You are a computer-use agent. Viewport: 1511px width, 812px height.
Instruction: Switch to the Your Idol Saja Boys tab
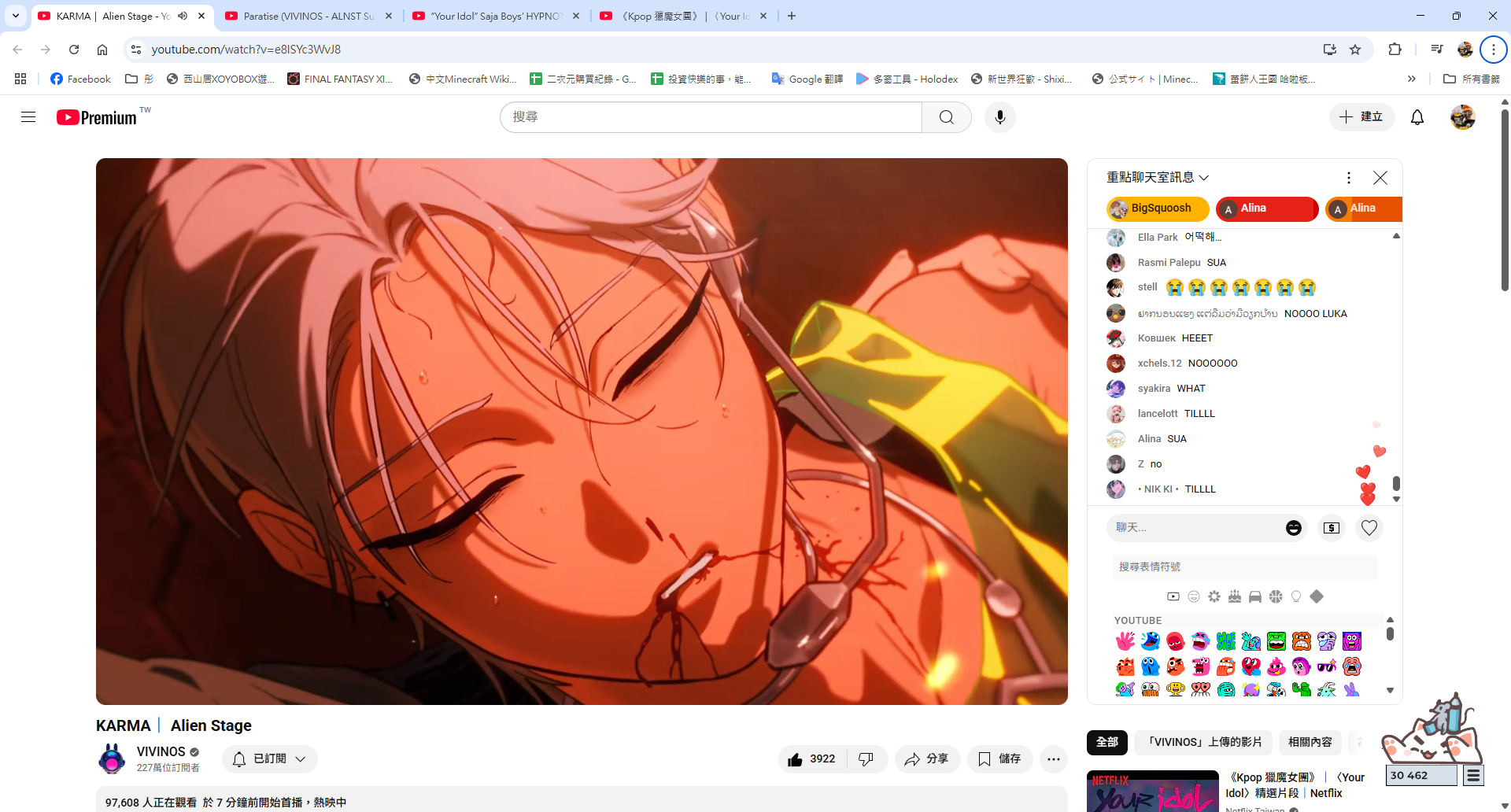click(496, 16)
